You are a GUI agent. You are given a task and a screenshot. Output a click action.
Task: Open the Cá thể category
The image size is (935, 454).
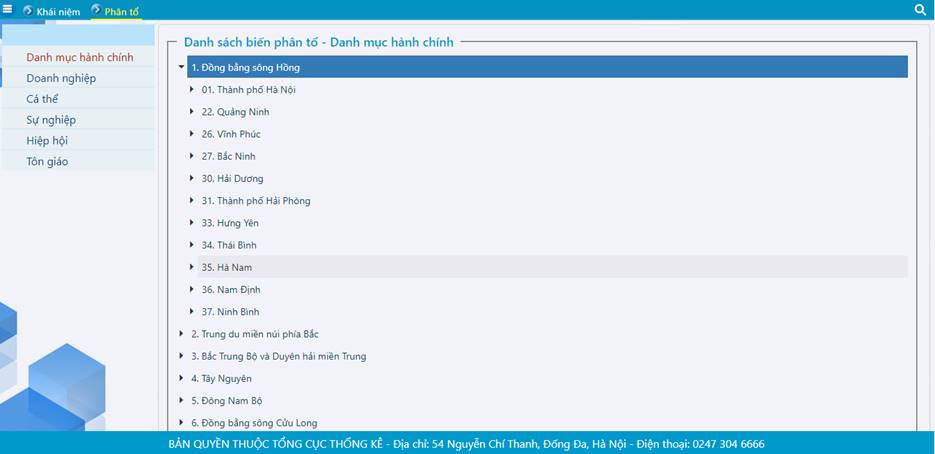[43, 99]
